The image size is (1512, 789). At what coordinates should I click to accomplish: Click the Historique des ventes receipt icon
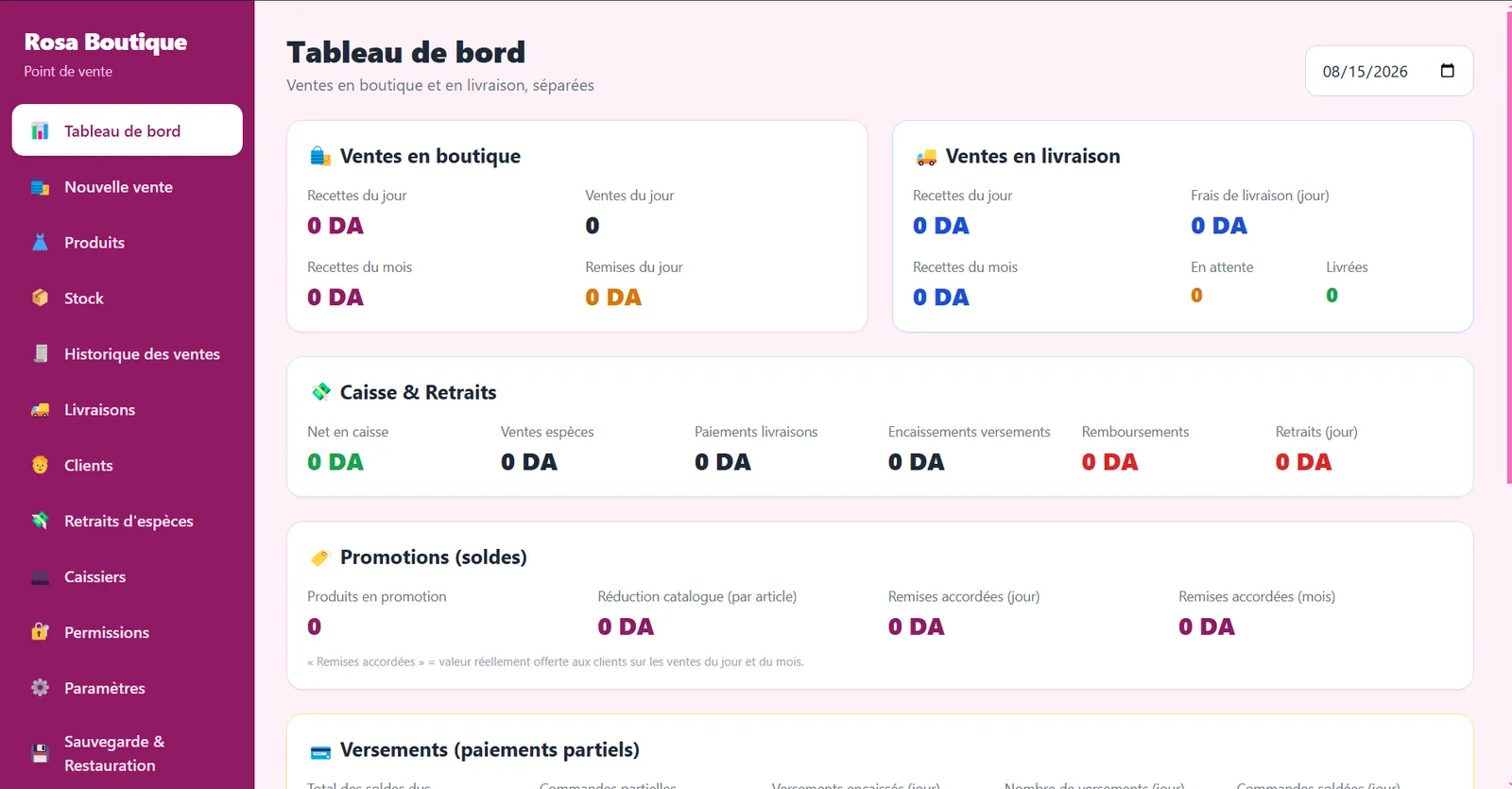point(40,353)
